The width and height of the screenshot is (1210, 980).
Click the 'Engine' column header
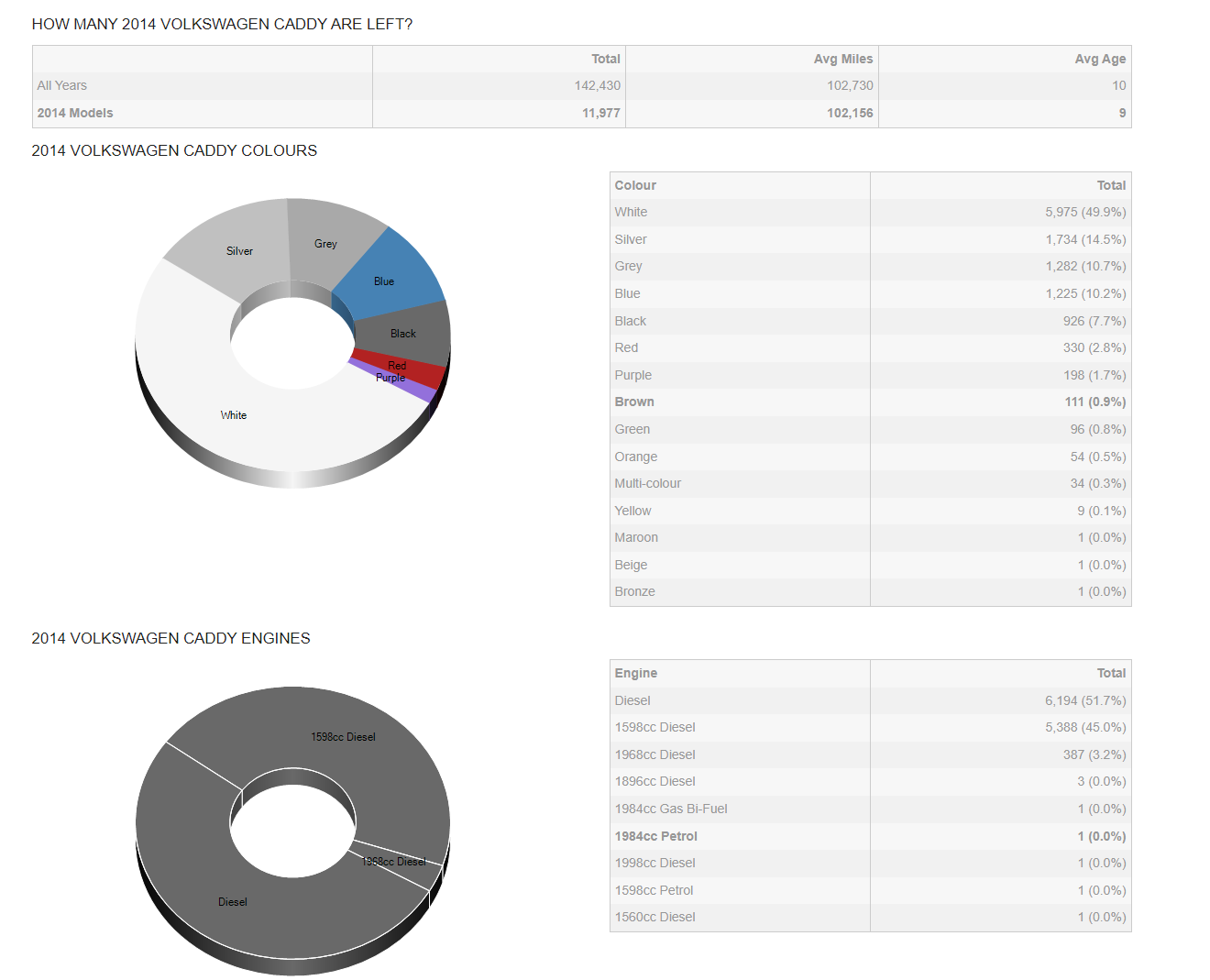[x=636, y=673]
